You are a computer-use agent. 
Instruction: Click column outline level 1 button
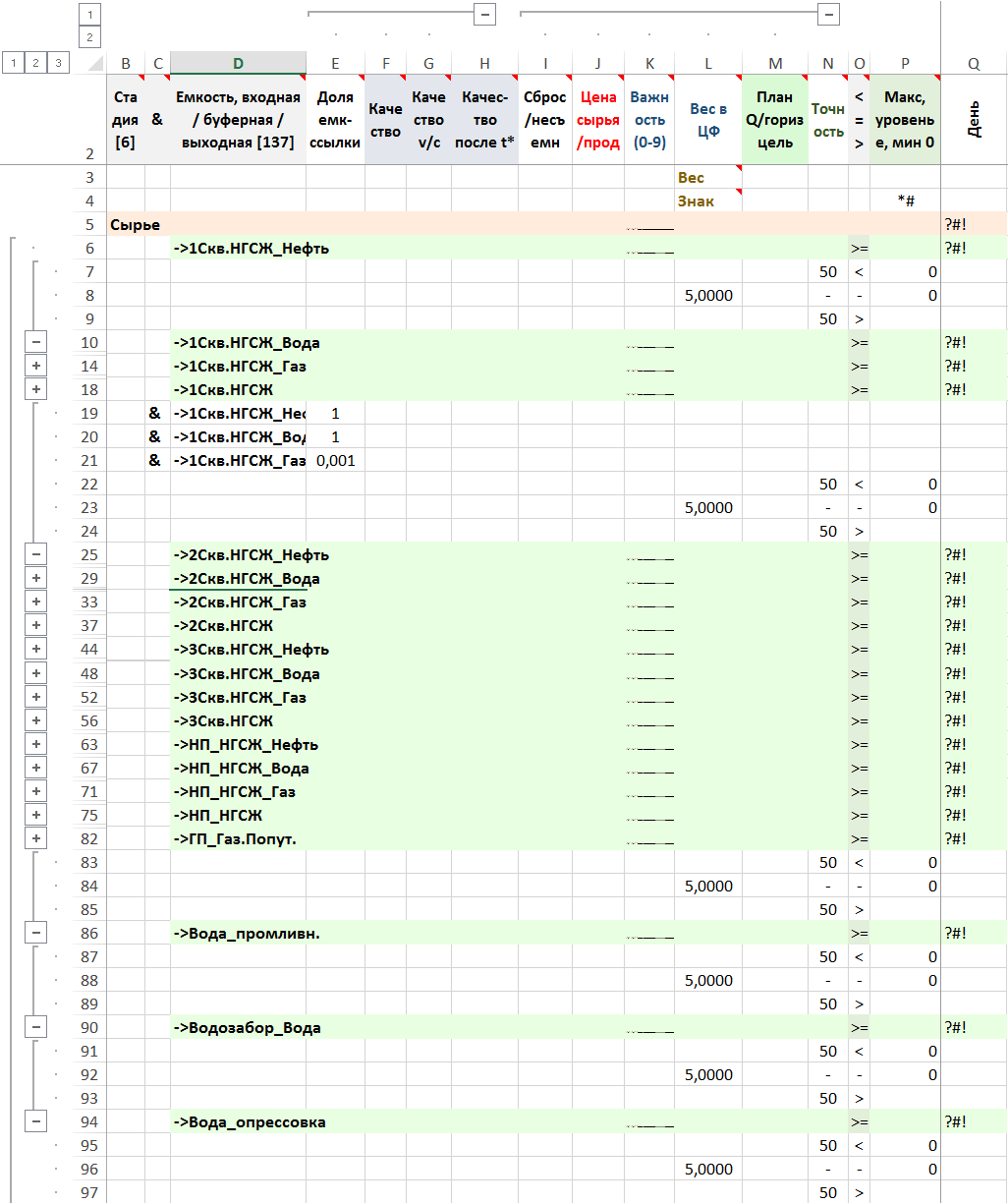89,15
